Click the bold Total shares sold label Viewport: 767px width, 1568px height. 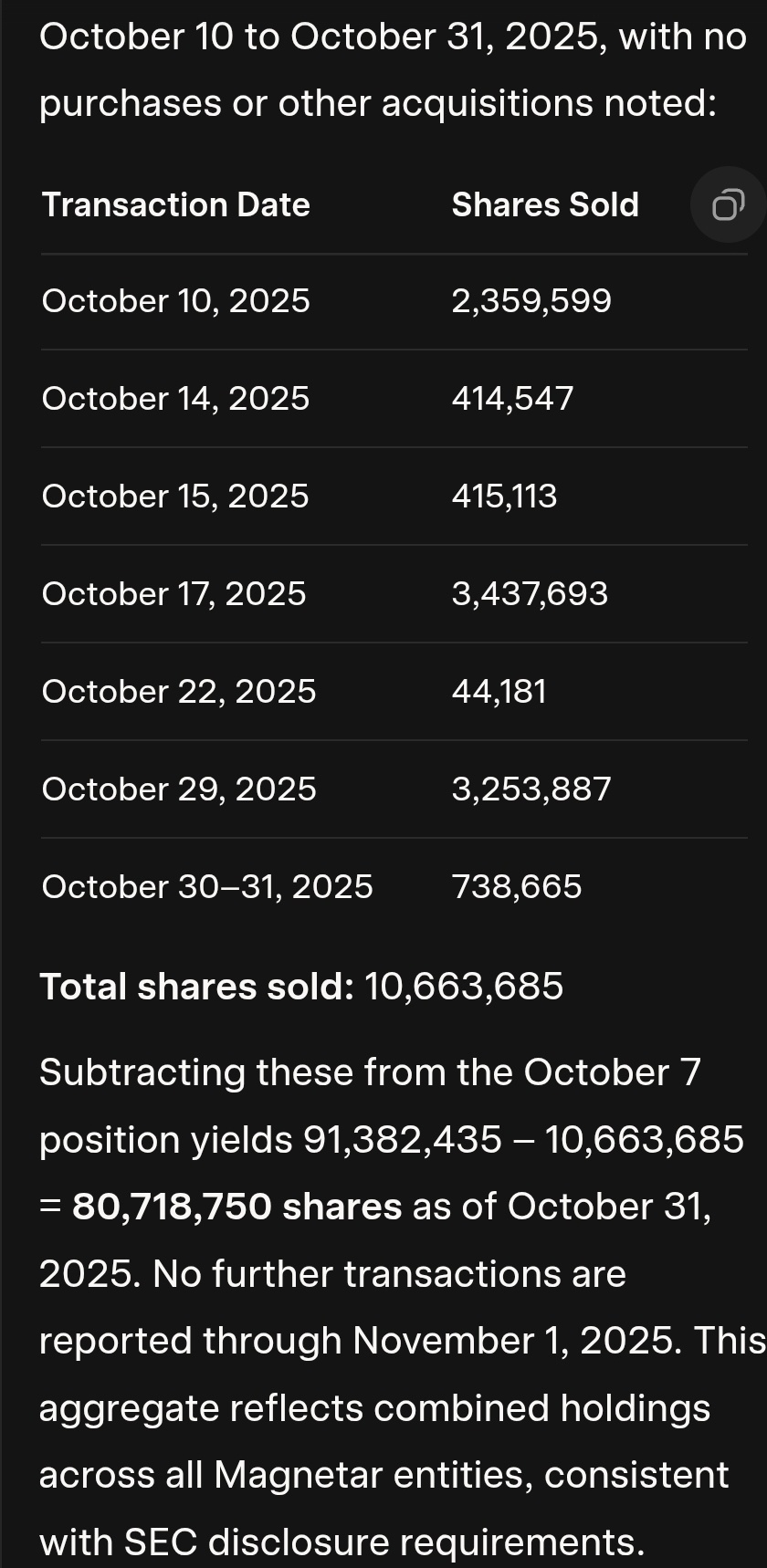[196, 987]
